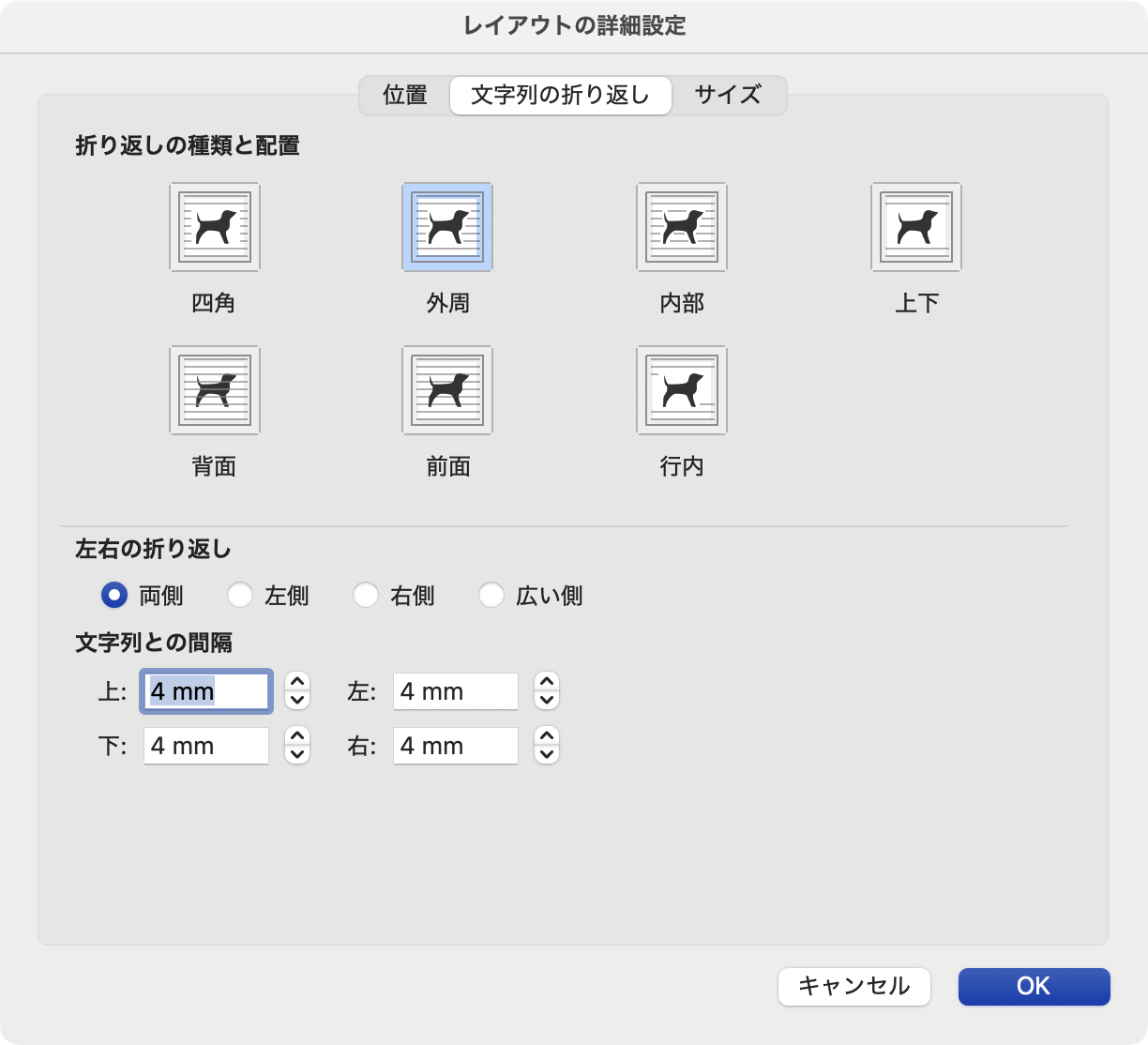The height and width of the screenshot is (1045, 1148).
Task: Select the 前面 (in front of text) wrapping style
Action: click(x=446, y=390)
